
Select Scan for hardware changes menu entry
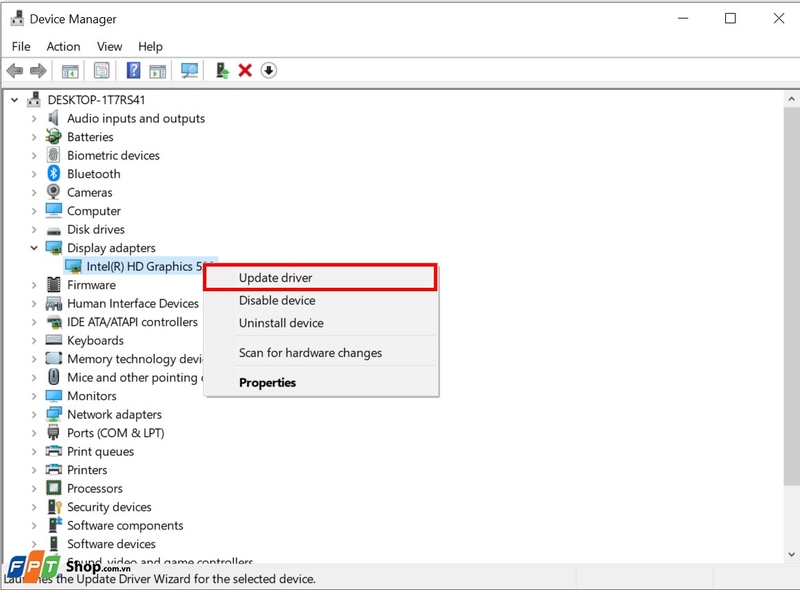click(320, 353)
